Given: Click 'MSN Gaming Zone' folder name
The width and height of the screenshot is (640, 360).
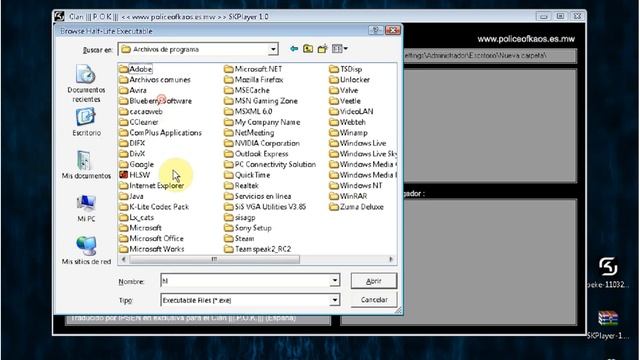Looking at the screenshot, I should point(266,101).
